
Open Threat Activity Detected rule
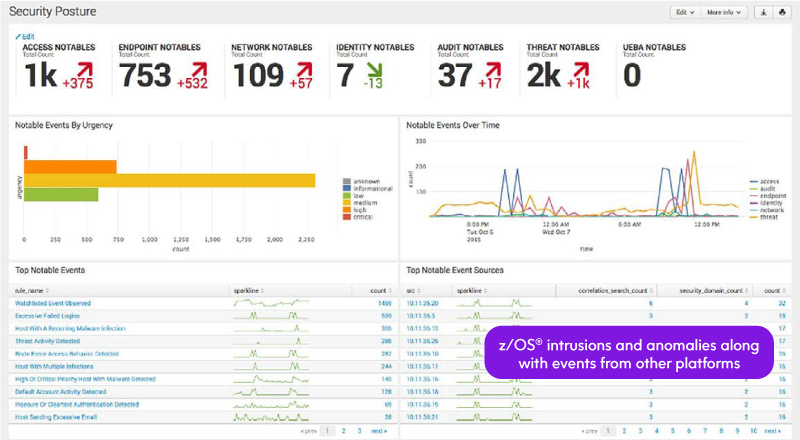click(47, 341)
